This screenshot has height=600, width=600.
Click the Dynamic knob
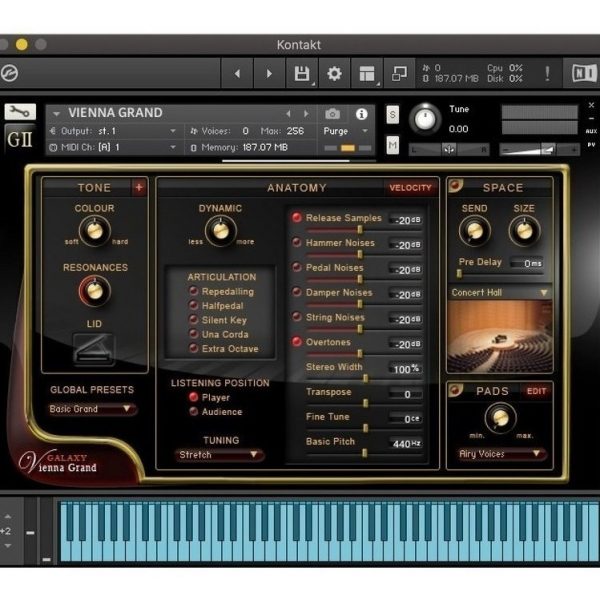pos(221,231)
